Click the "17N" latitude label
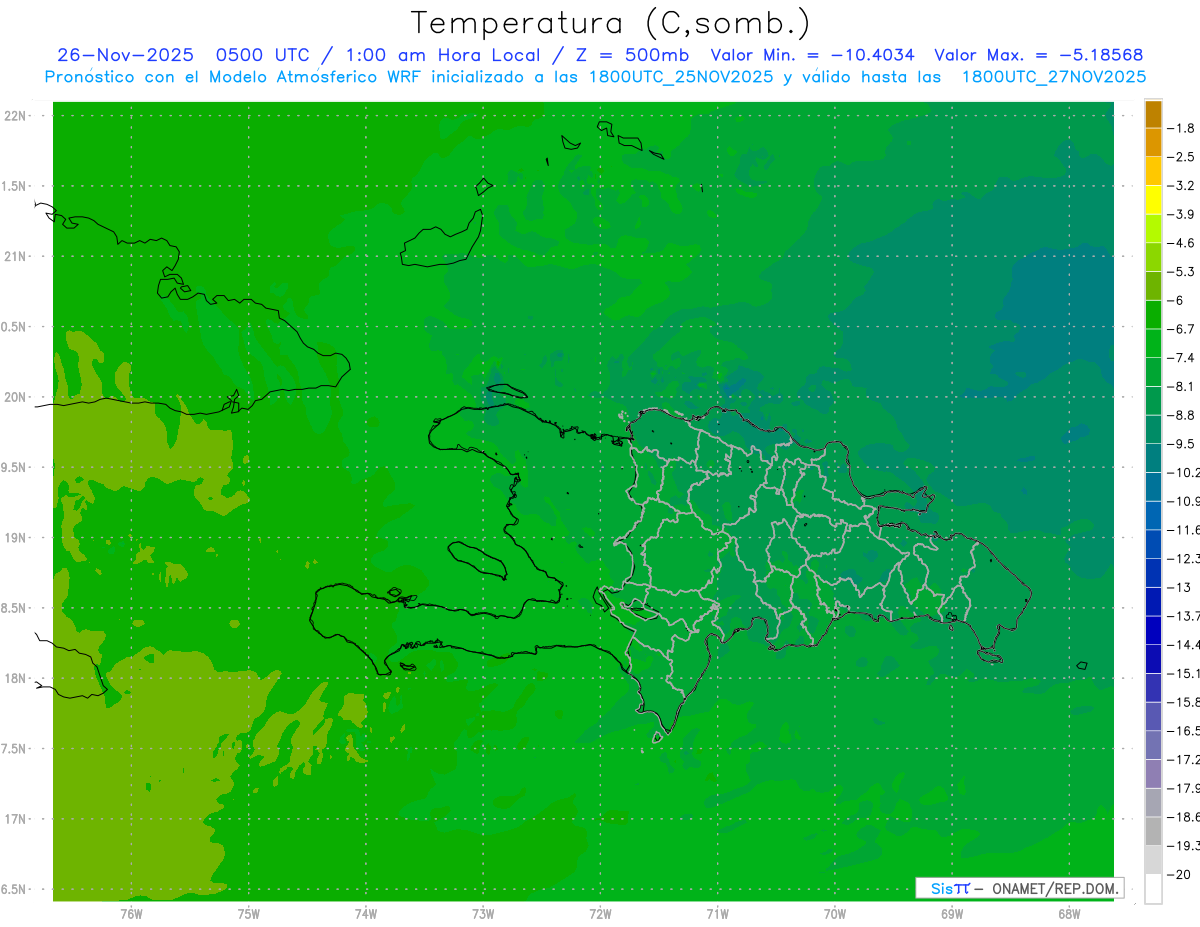The height and width of the screenshot is (927, 1200). point(16,819)
